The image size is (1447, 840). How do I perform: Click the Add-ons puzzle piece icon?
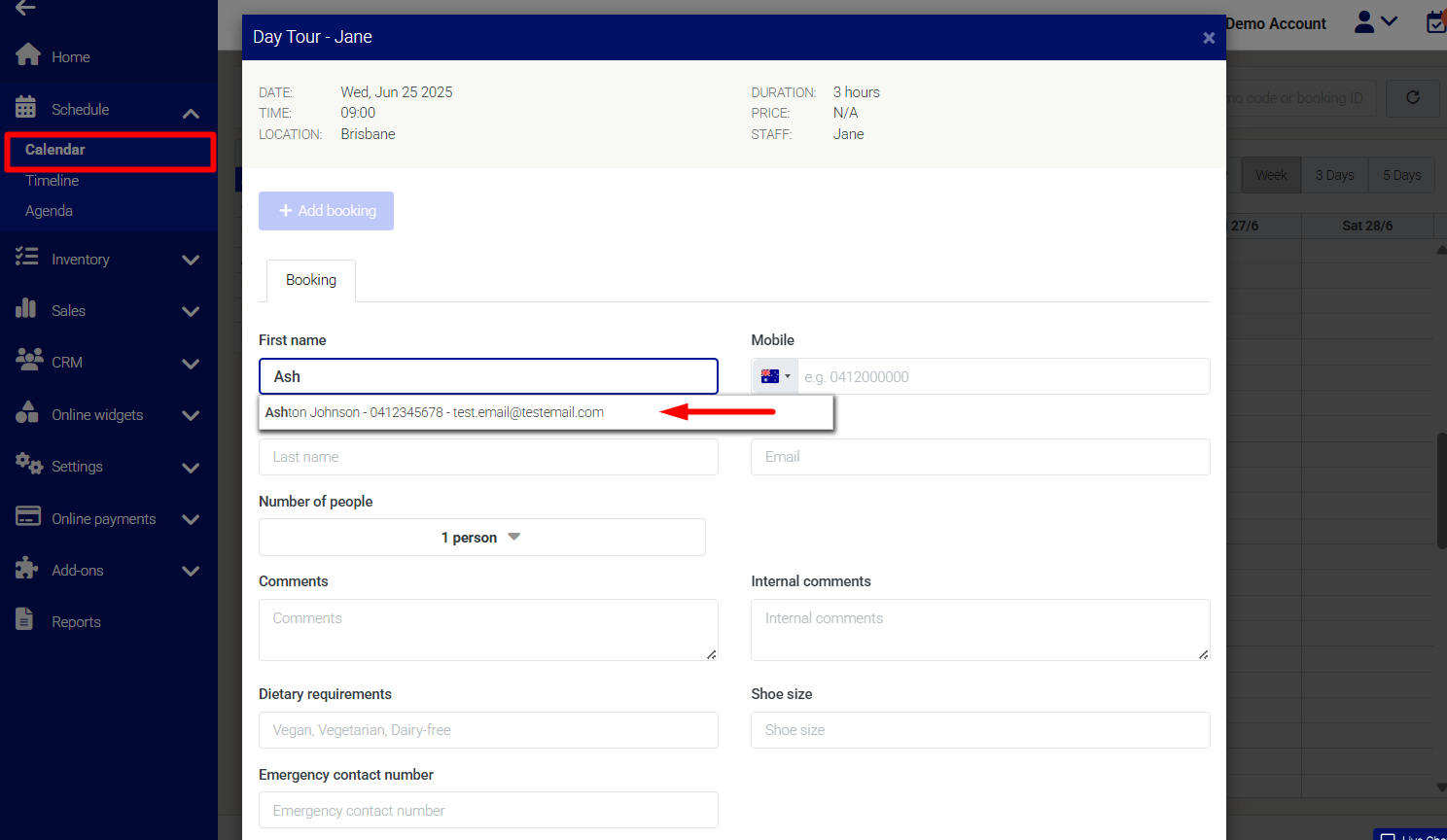pyautogui.click(x=27, y=568)
